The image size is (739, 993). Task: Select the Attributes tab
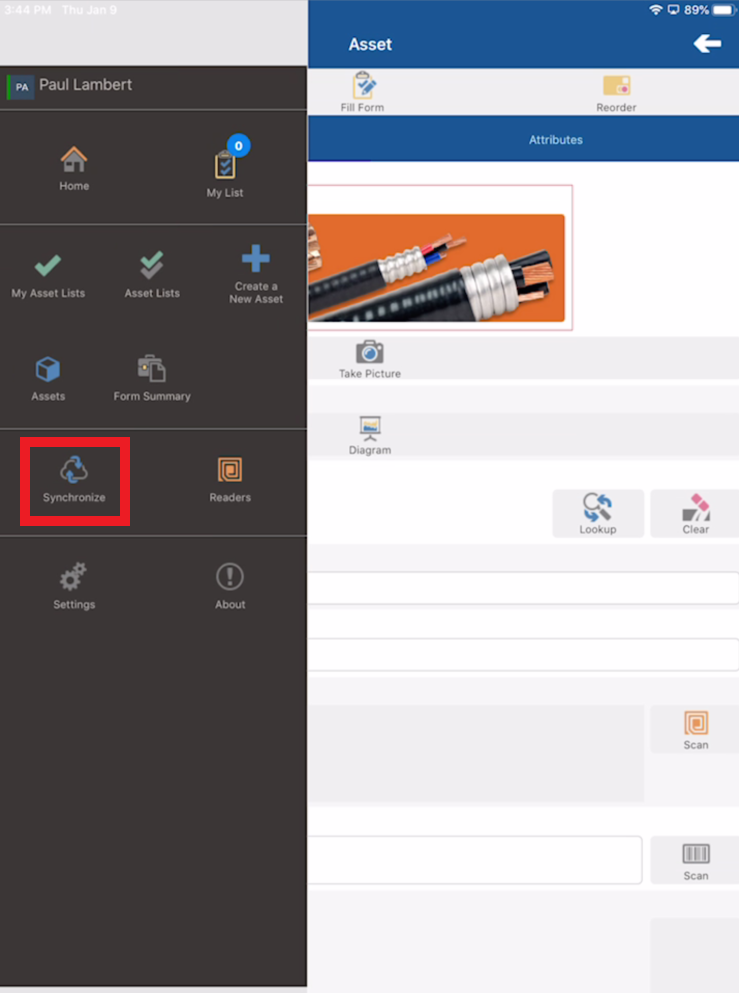pyautogui.click(x=555, y=139)
